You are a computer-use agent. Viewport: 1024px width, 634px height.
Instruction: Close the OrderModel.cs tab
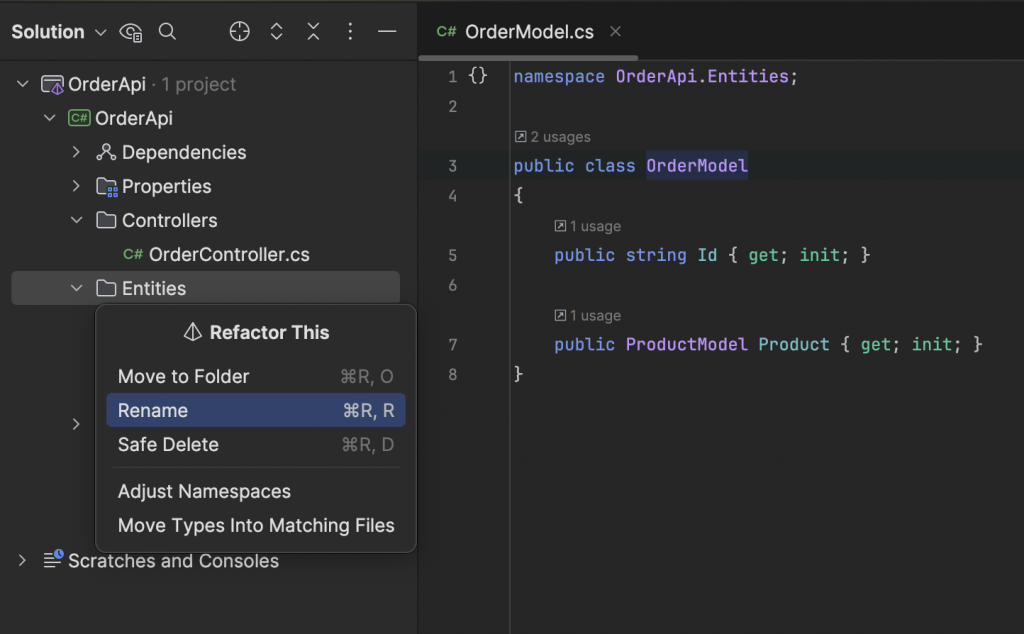[615, 32]
